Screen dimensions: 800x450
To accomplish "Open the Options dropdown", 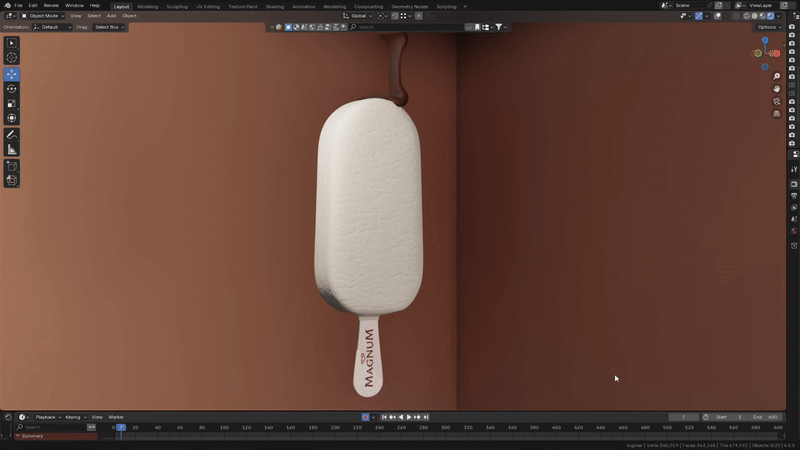I will tap(769, 27).
